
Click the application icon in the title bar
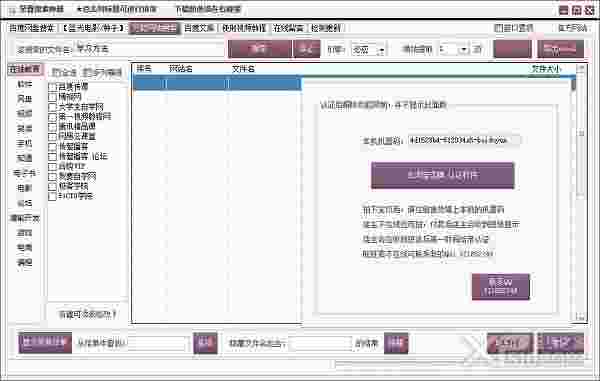coord(12,10)
